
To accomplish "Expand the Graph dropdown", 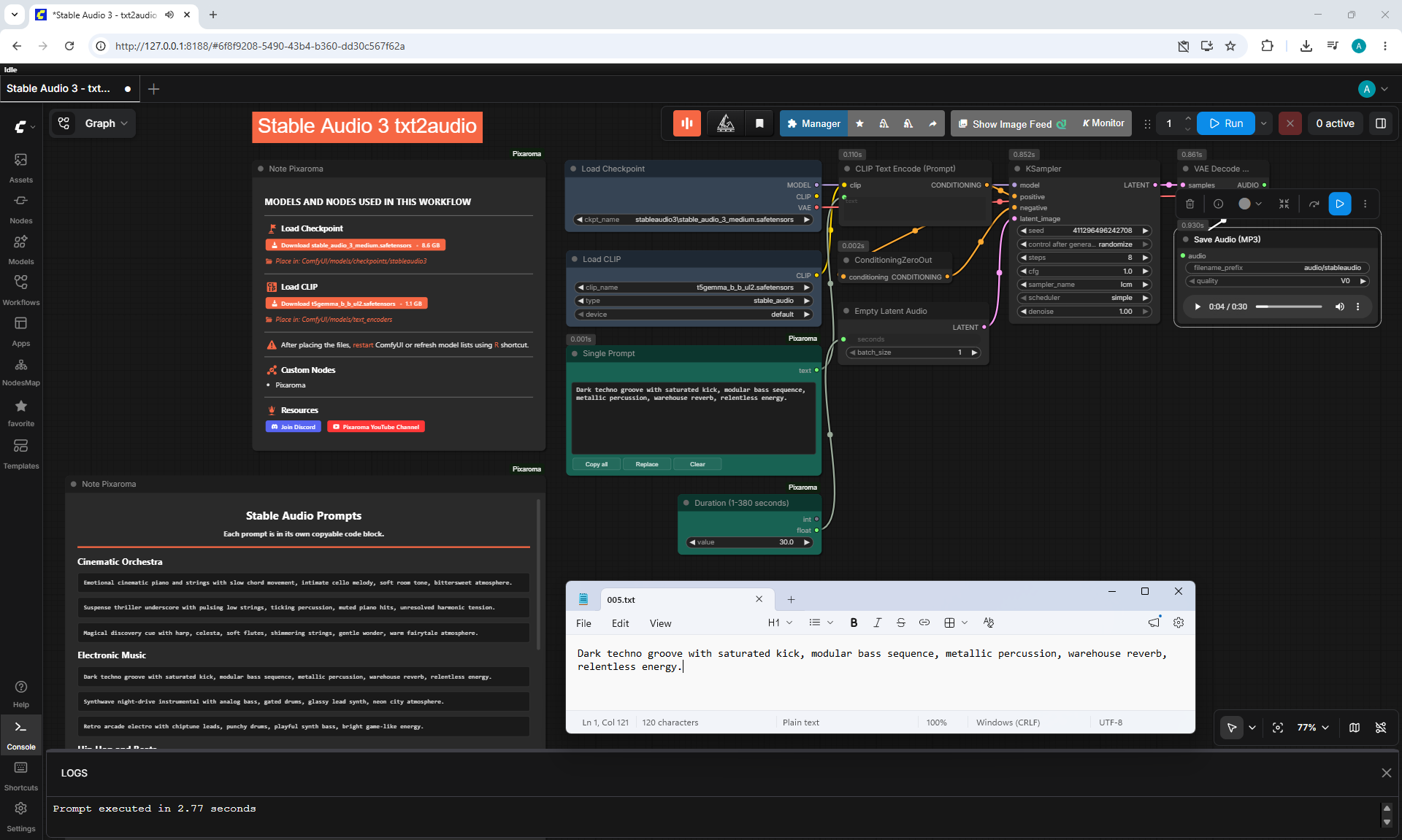I will (x=106, y=123).
